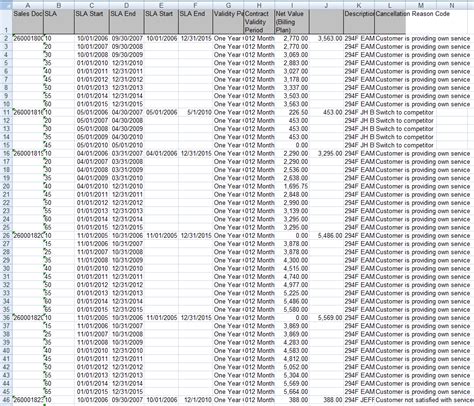Select the date cell 04/01/2009

tap(92, 178)
